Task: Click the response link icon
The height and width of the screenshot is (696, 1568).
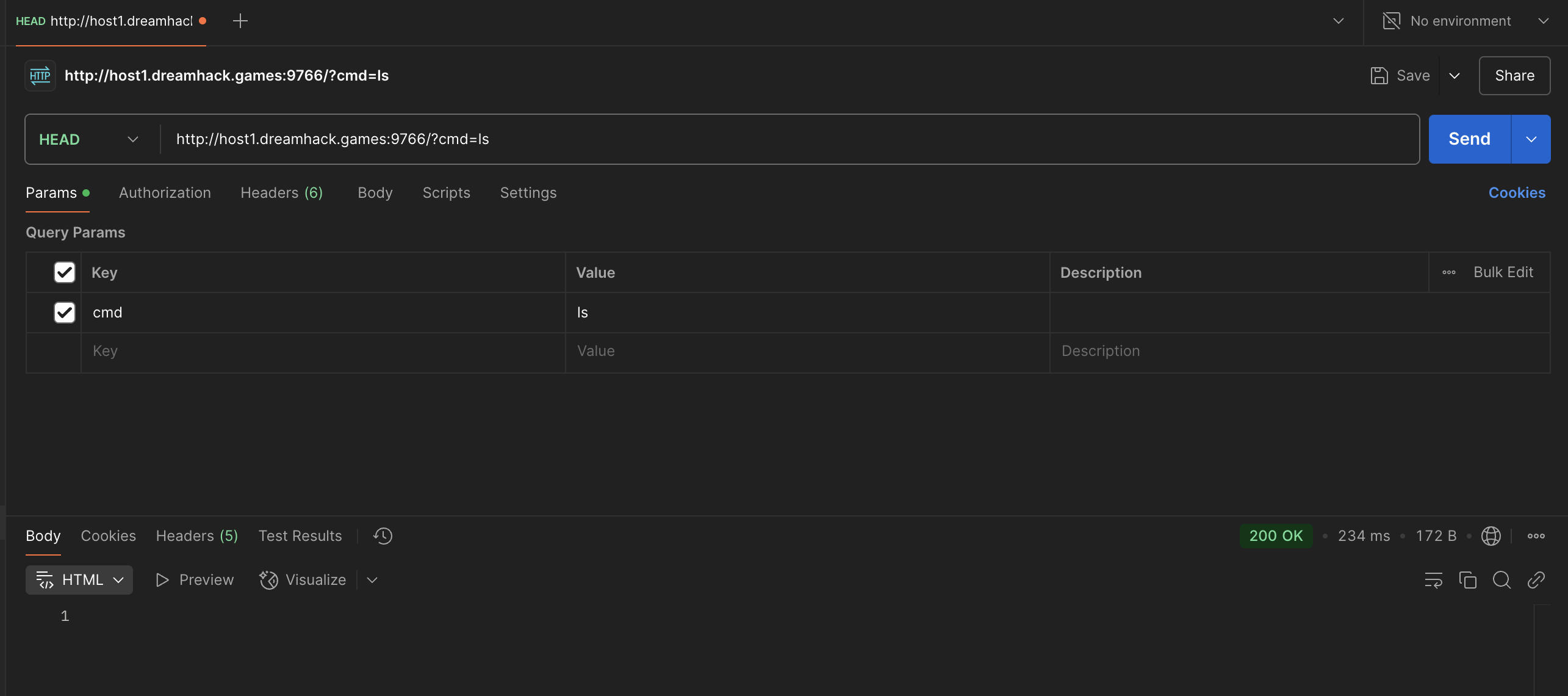Action: coord(1536,579)
